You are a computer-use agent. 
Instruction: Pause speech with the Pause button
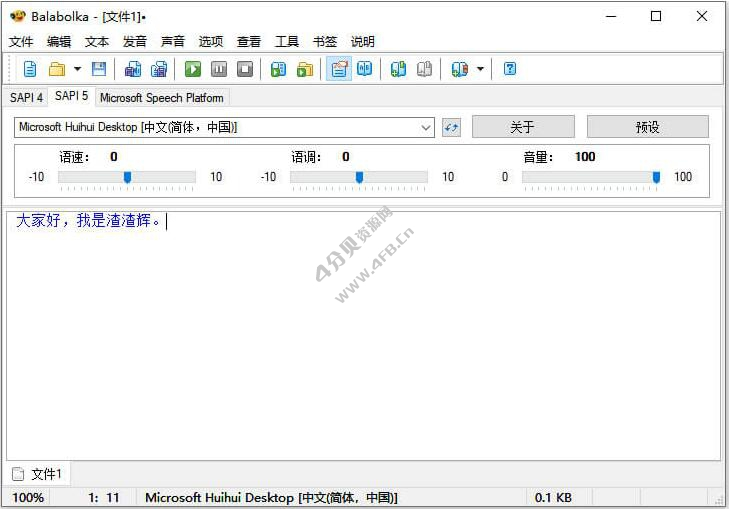(219, 69)
